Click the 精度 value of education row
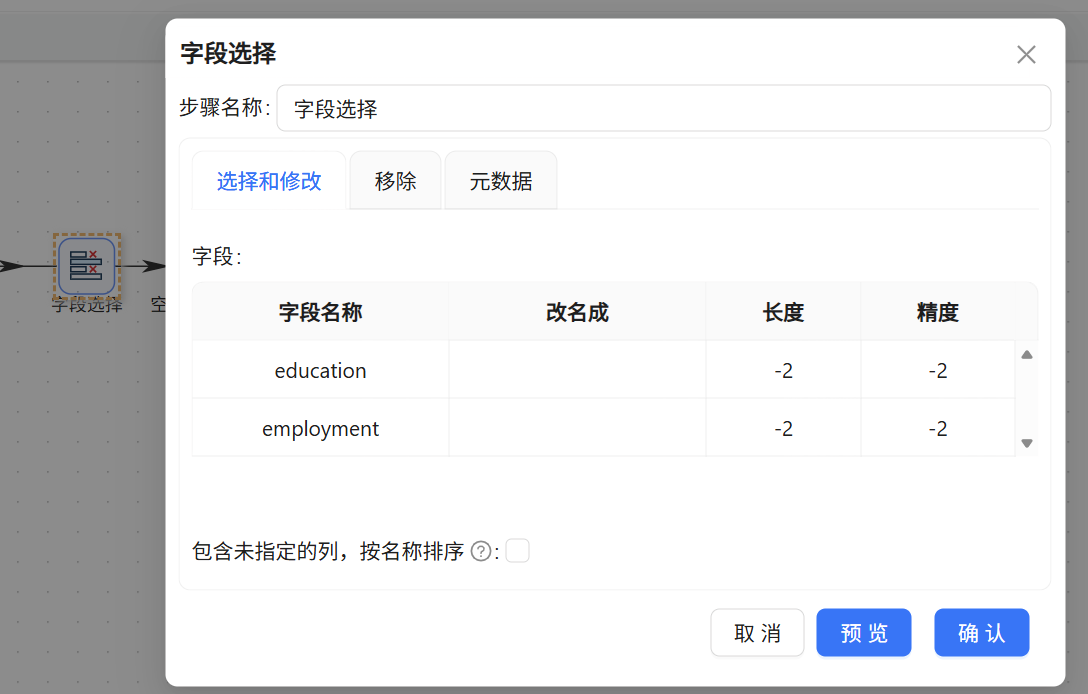 point(938,370)
